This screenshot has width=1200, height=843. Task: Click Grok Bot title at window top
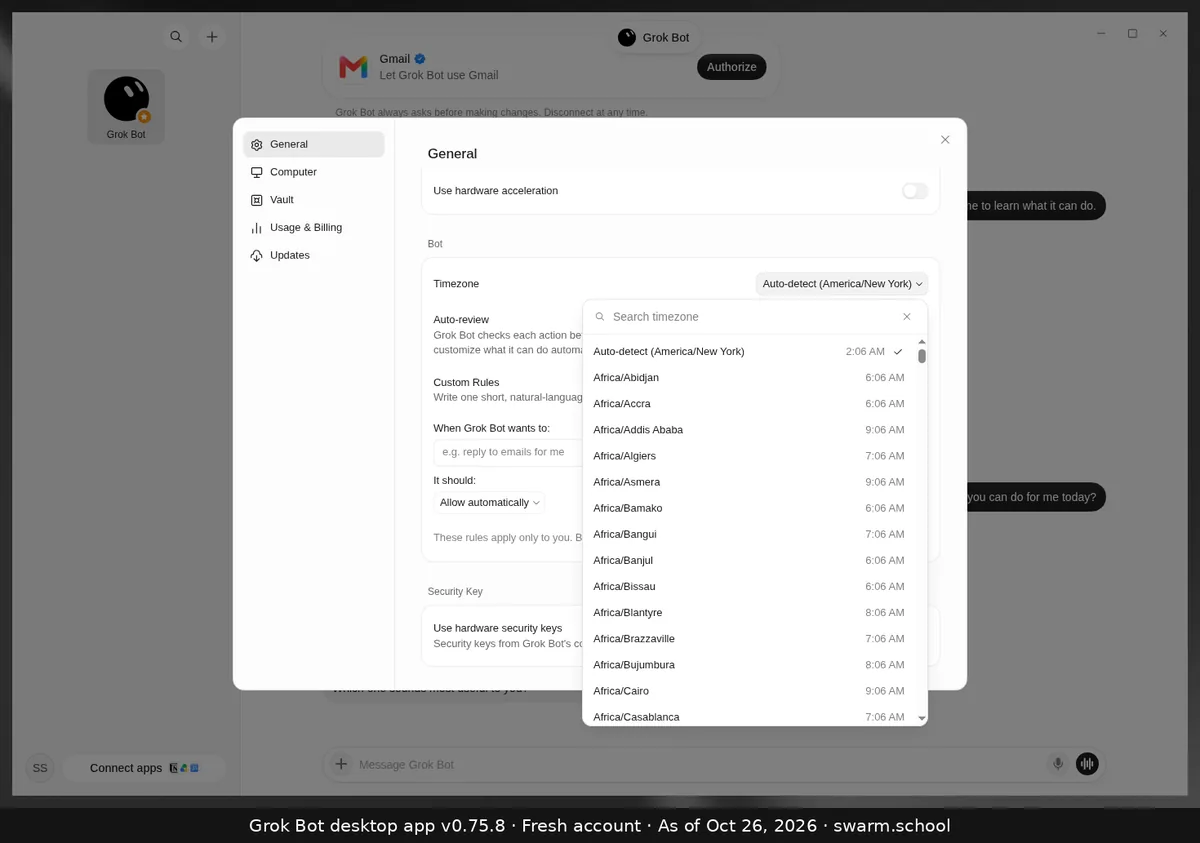pyautogui.click(x=654, y=37)
